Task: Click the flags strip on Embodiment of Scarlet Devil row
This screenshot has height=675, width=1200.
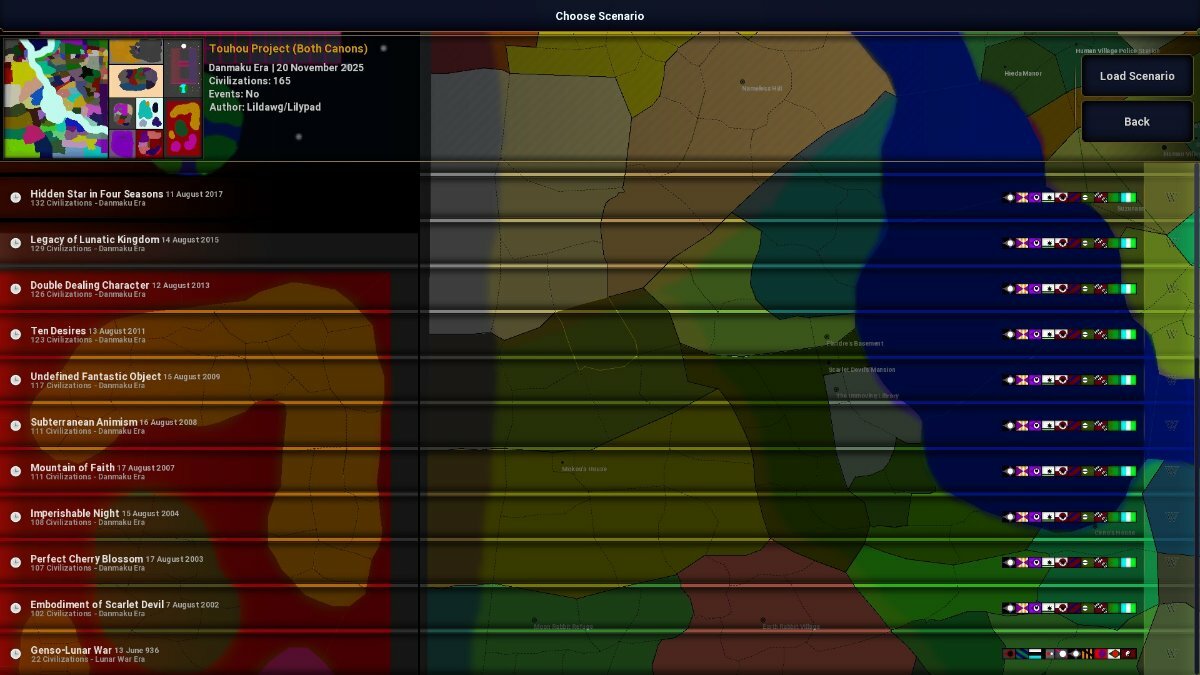Action: [1069, 608]
